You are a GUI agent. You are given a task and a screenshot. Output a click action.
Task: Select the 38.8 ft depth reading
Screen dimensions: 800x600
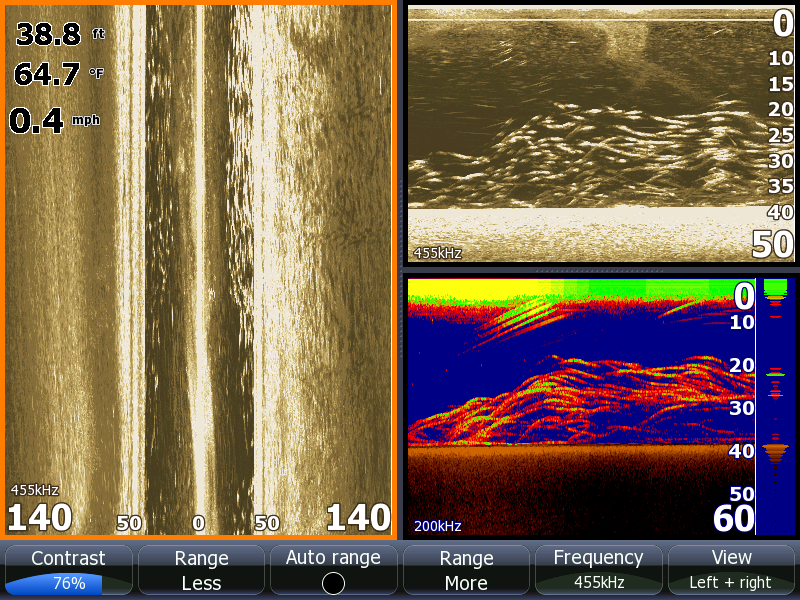point(60,35)
